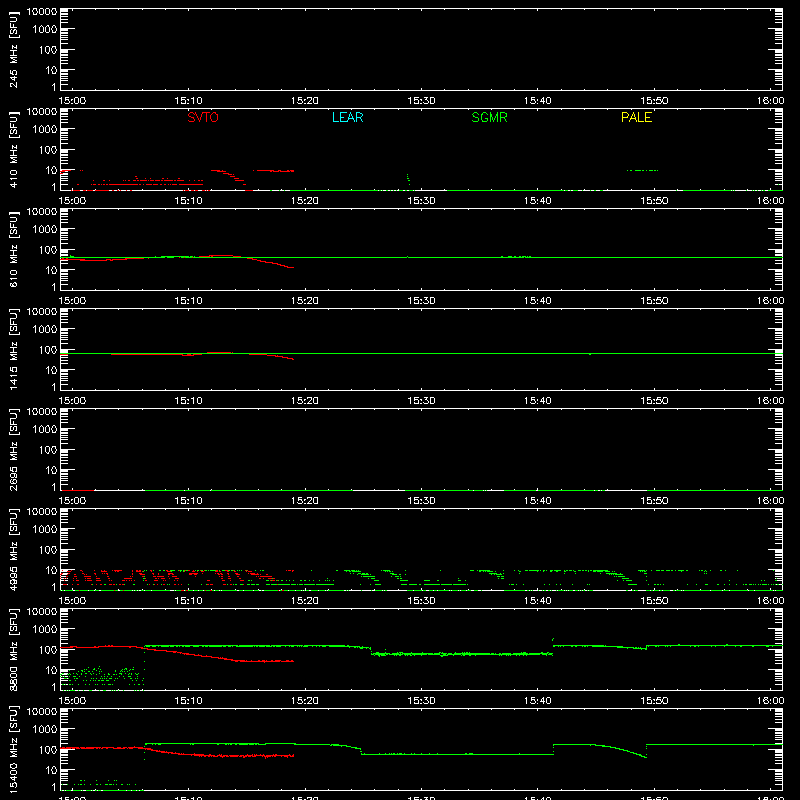Click 10000 tick on 8800 MHz y-axis
This screenshot has height=800, width=800.
click(42, 611)
